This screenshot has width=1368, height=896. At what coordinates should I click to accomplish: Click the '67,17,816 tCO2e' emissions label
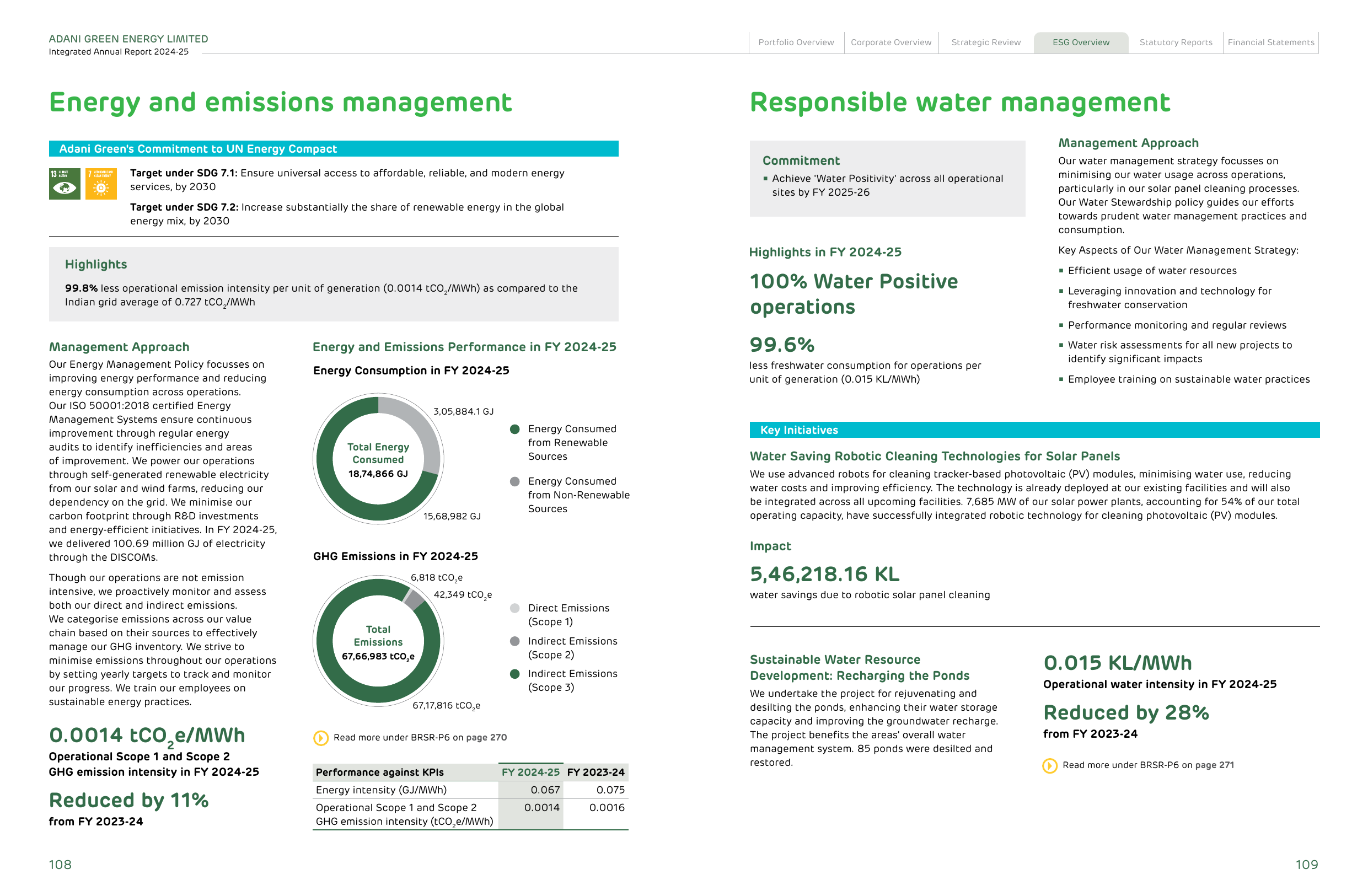(x=446, y=706)
